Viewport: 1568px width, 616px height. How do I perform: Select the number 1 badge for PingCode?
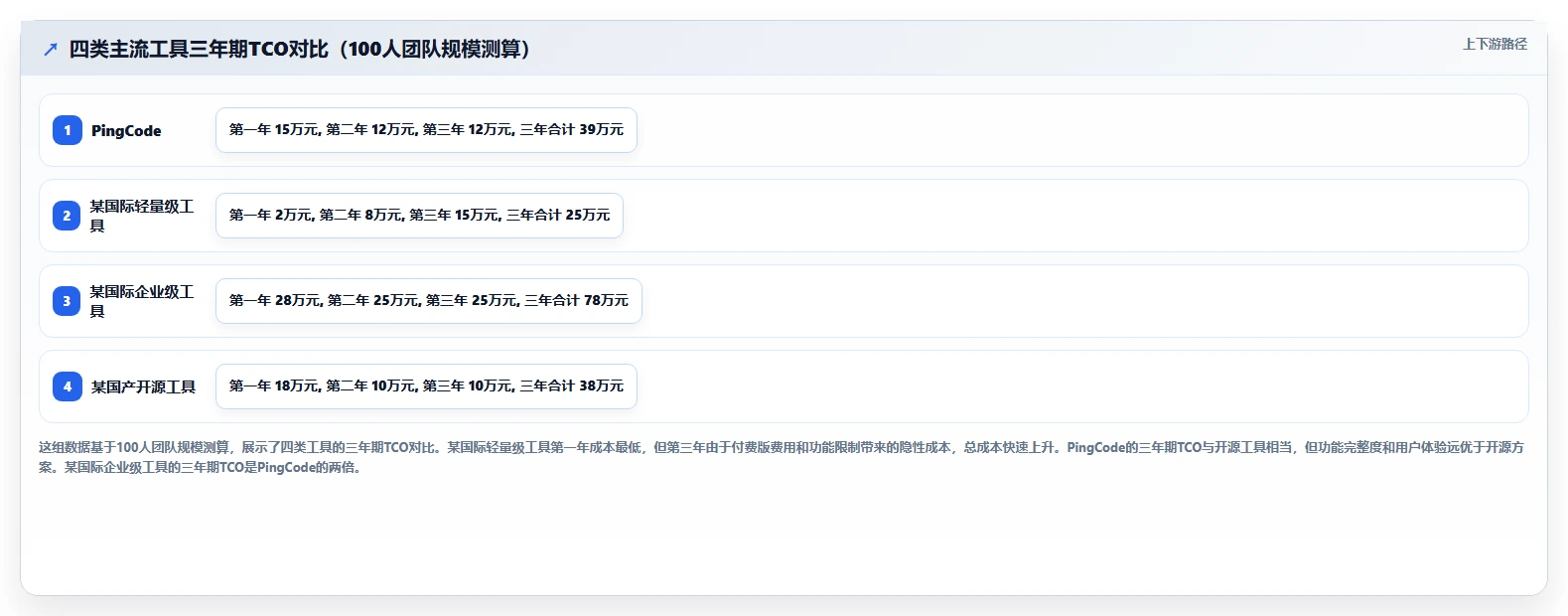(x=68, y=130)
